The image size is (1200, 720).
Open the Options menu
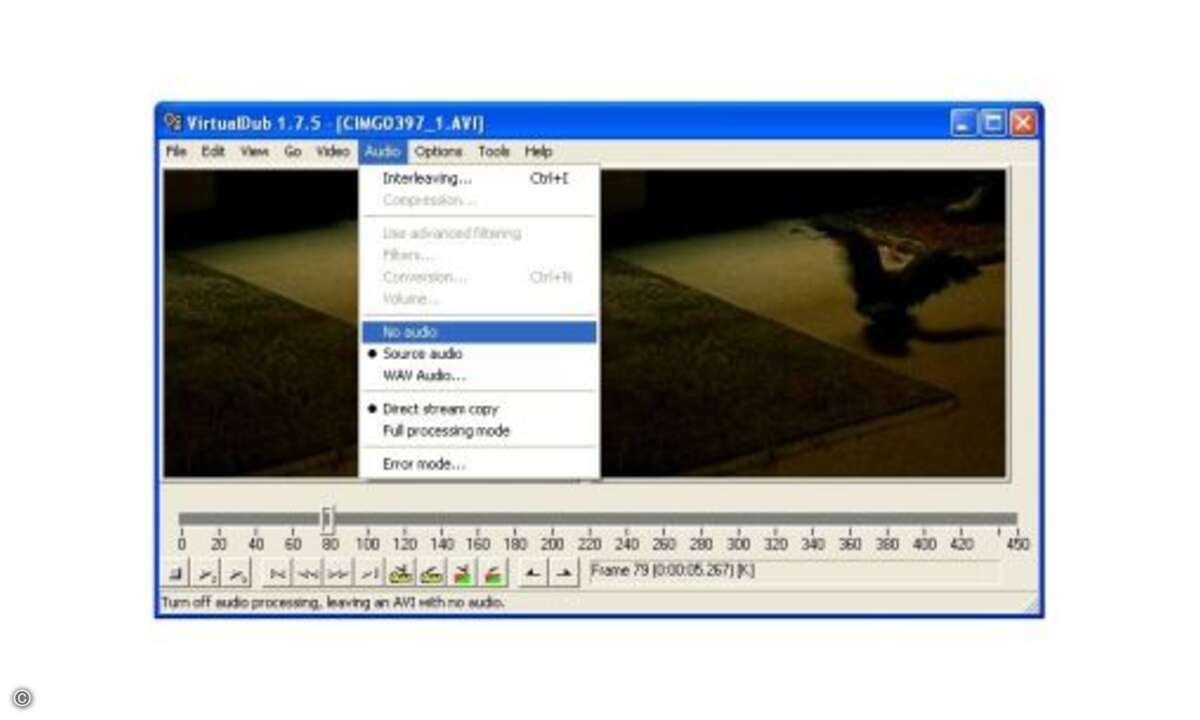(x=438, y=152)
